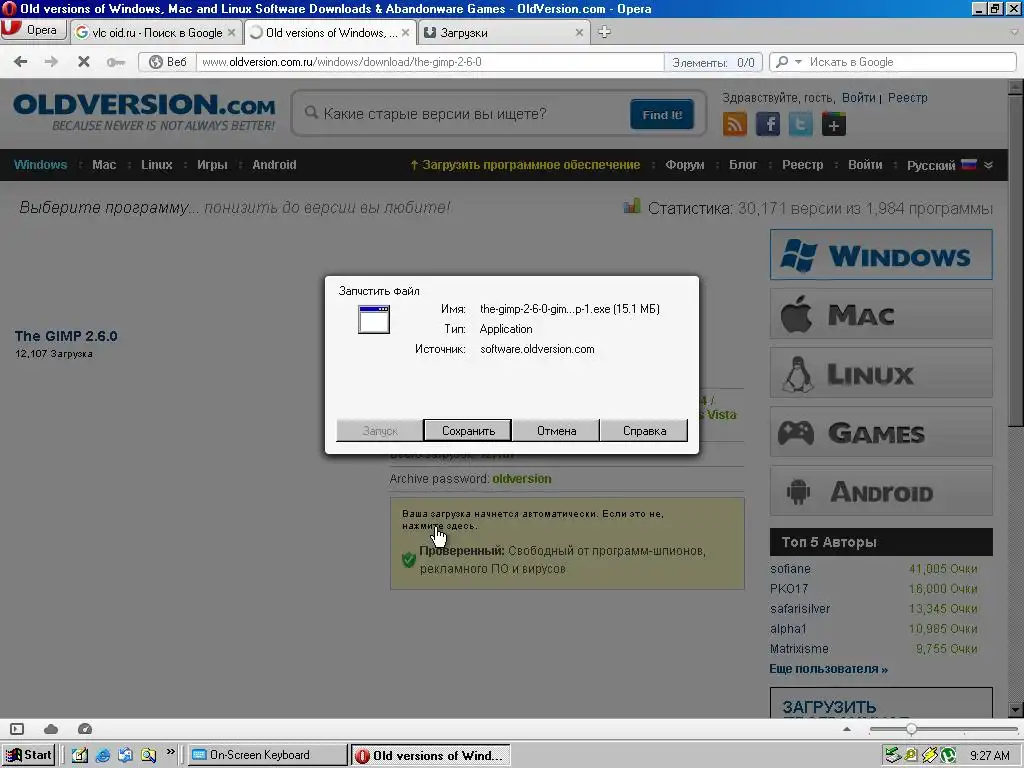This screenshot has height=768, width=1024.
Task: Expand the Русский language dropdown
Action: [x=950, y=165]
